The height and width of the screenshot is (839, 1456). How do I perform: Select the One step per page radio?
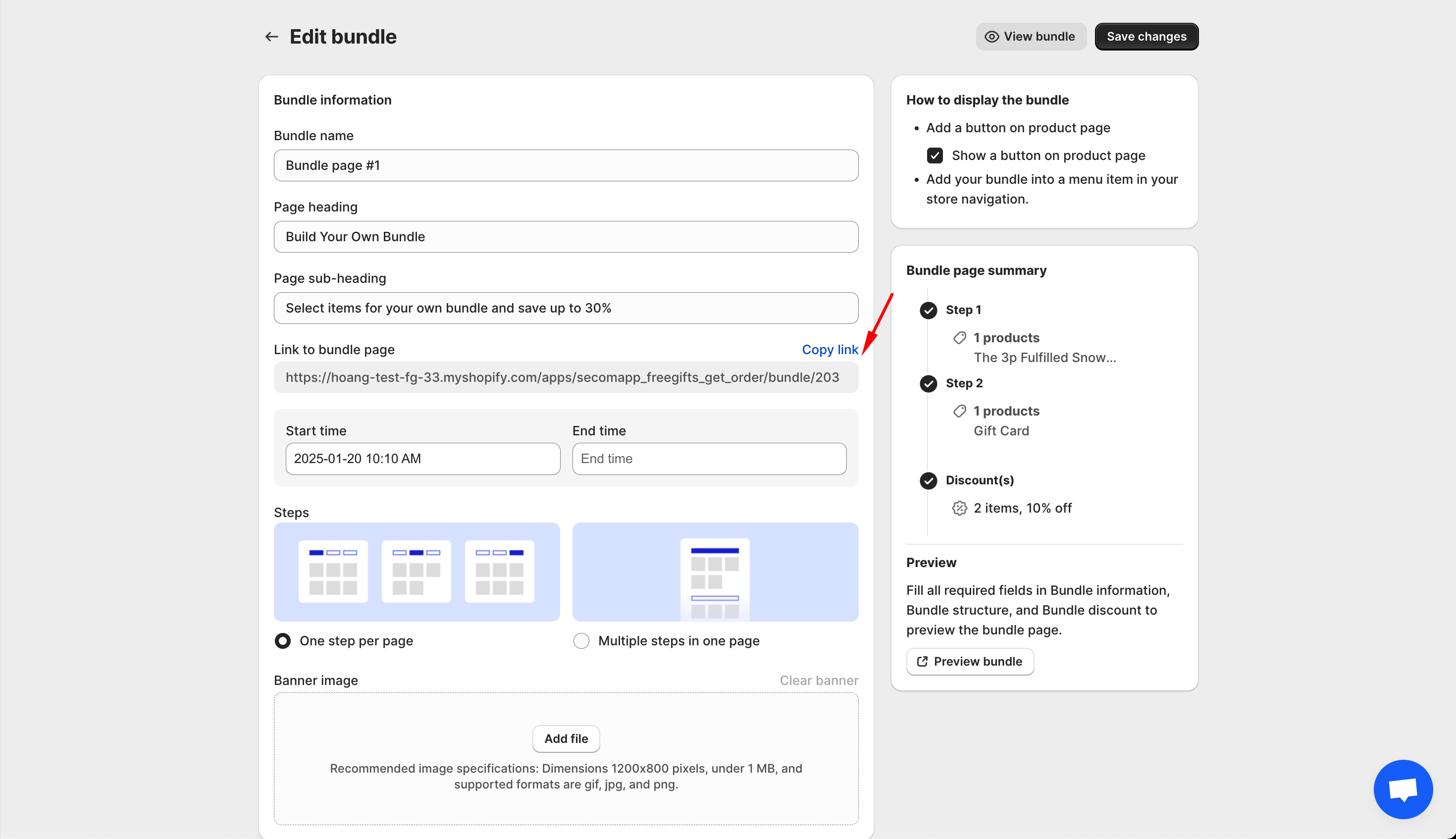point(283,641)
